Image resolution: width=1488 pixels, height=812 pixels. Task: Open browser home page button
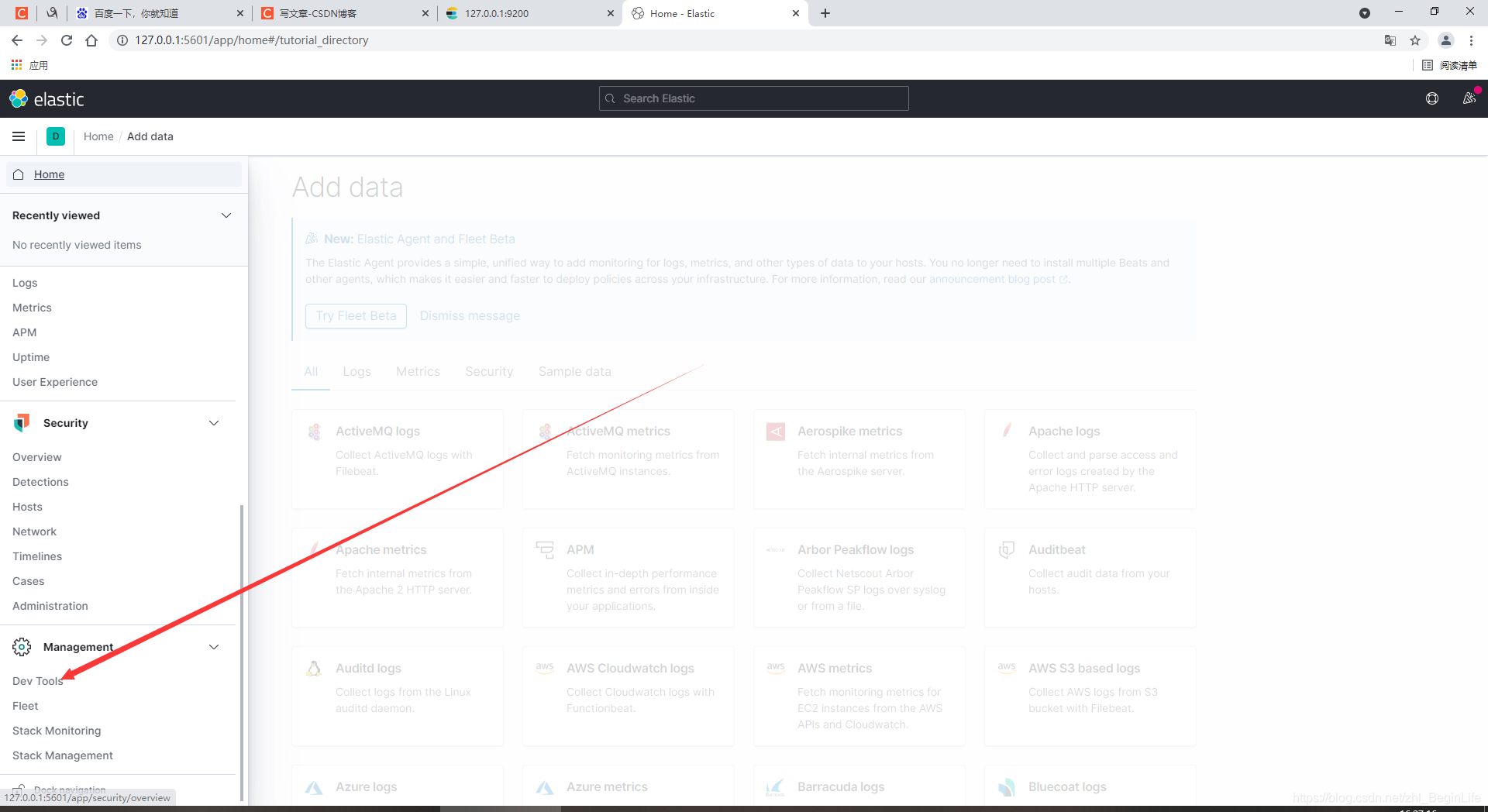coord(91,40)
